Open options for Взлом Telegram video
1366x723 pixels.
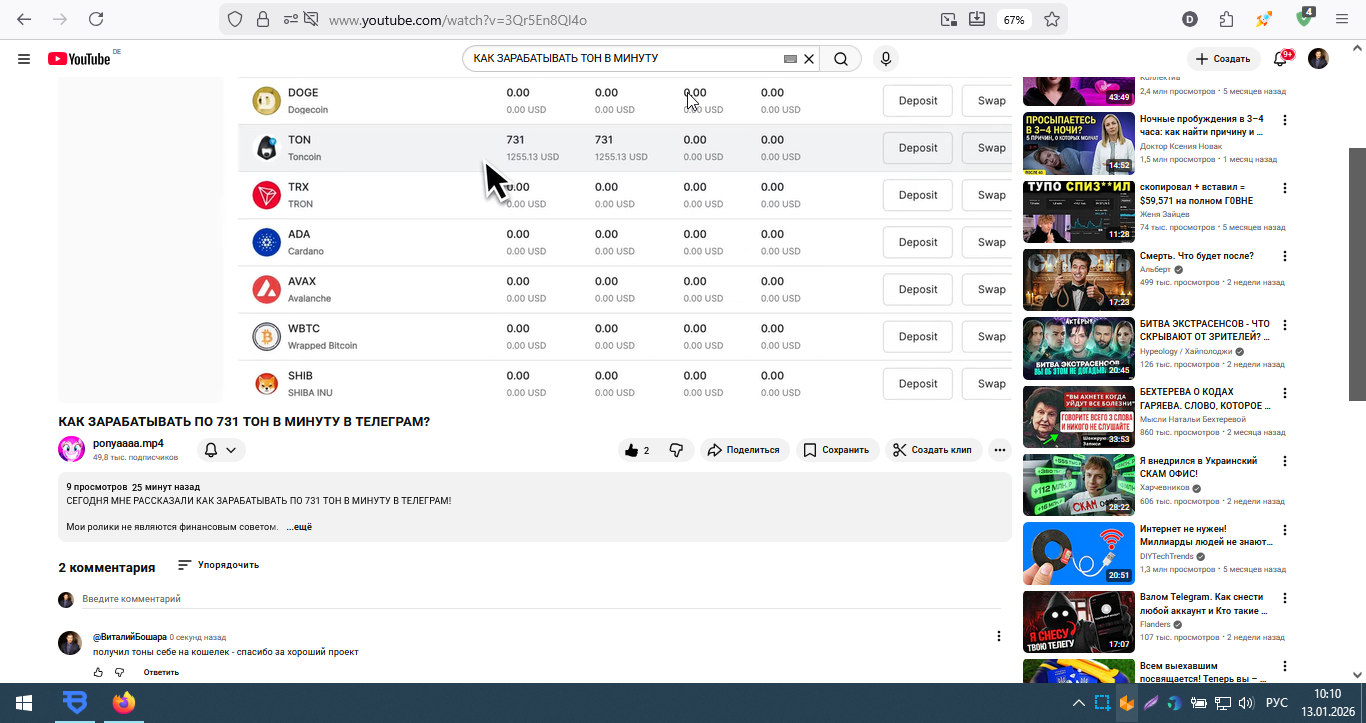[x=1285, y=598]
